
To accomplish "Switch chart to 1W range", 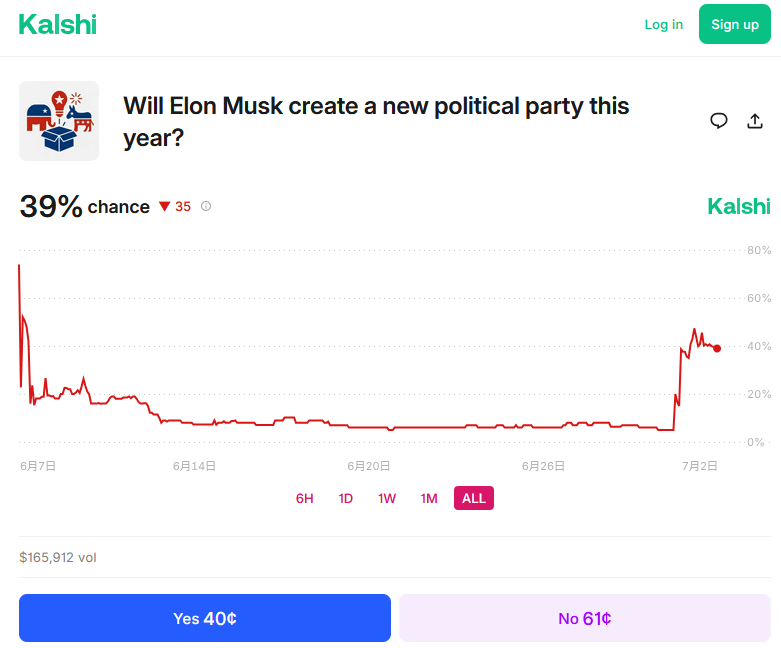I will 387,498.
